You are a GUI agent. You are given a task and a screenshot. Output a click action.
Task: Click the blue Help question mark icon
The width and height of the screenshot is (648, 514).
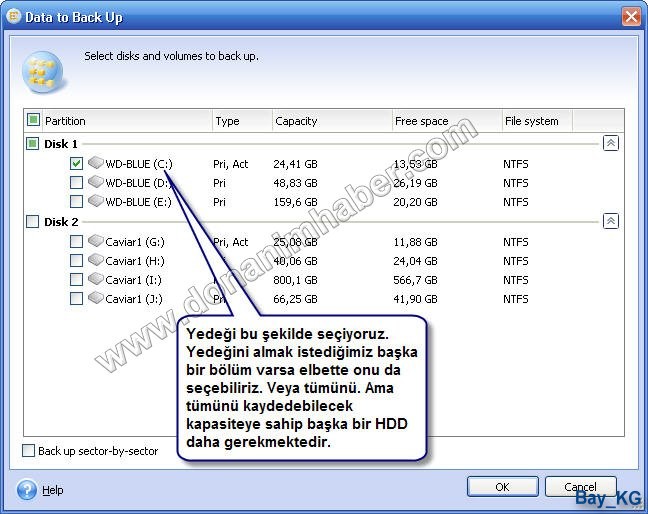(27, 490)
